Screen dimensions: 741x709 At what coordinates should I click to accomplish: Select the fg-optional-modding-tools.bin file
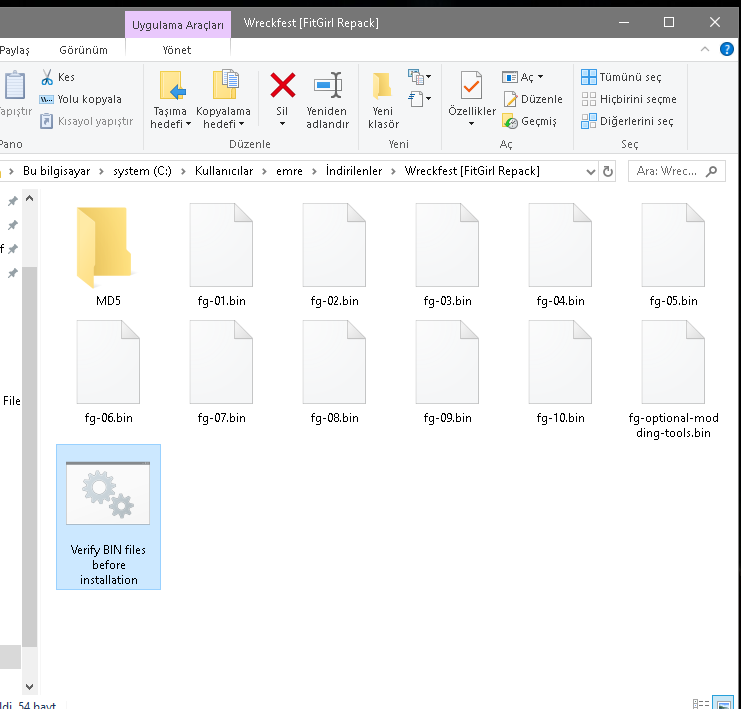point(673,380)
